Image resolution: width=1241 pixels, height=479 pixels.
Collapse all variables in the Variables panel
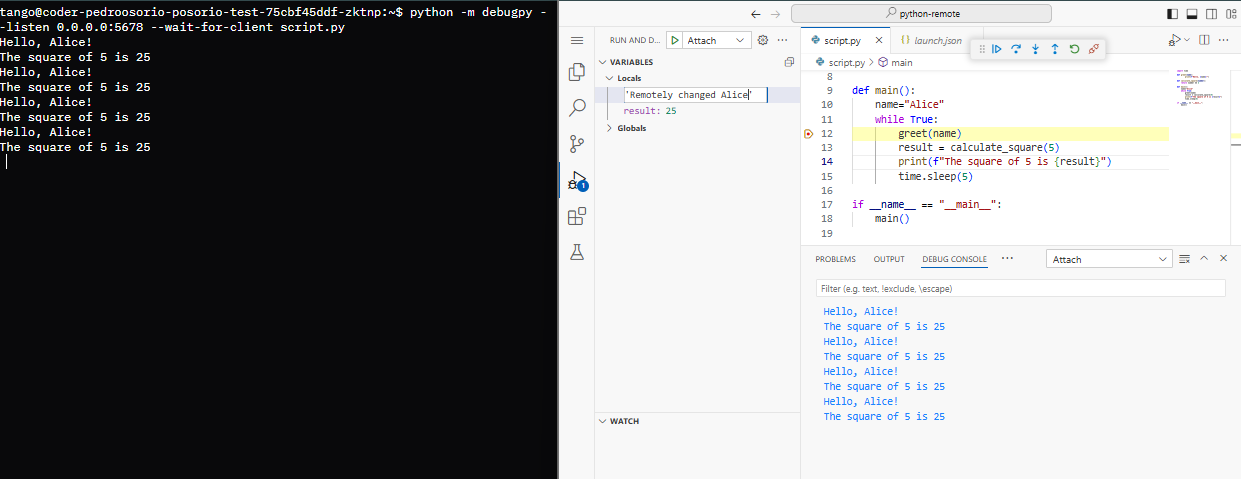click(789, 62)
